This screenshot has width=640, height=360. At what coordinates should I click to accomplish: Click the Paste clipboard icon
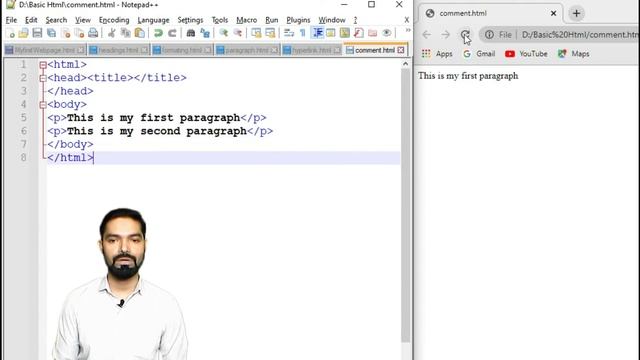point(140,33)
